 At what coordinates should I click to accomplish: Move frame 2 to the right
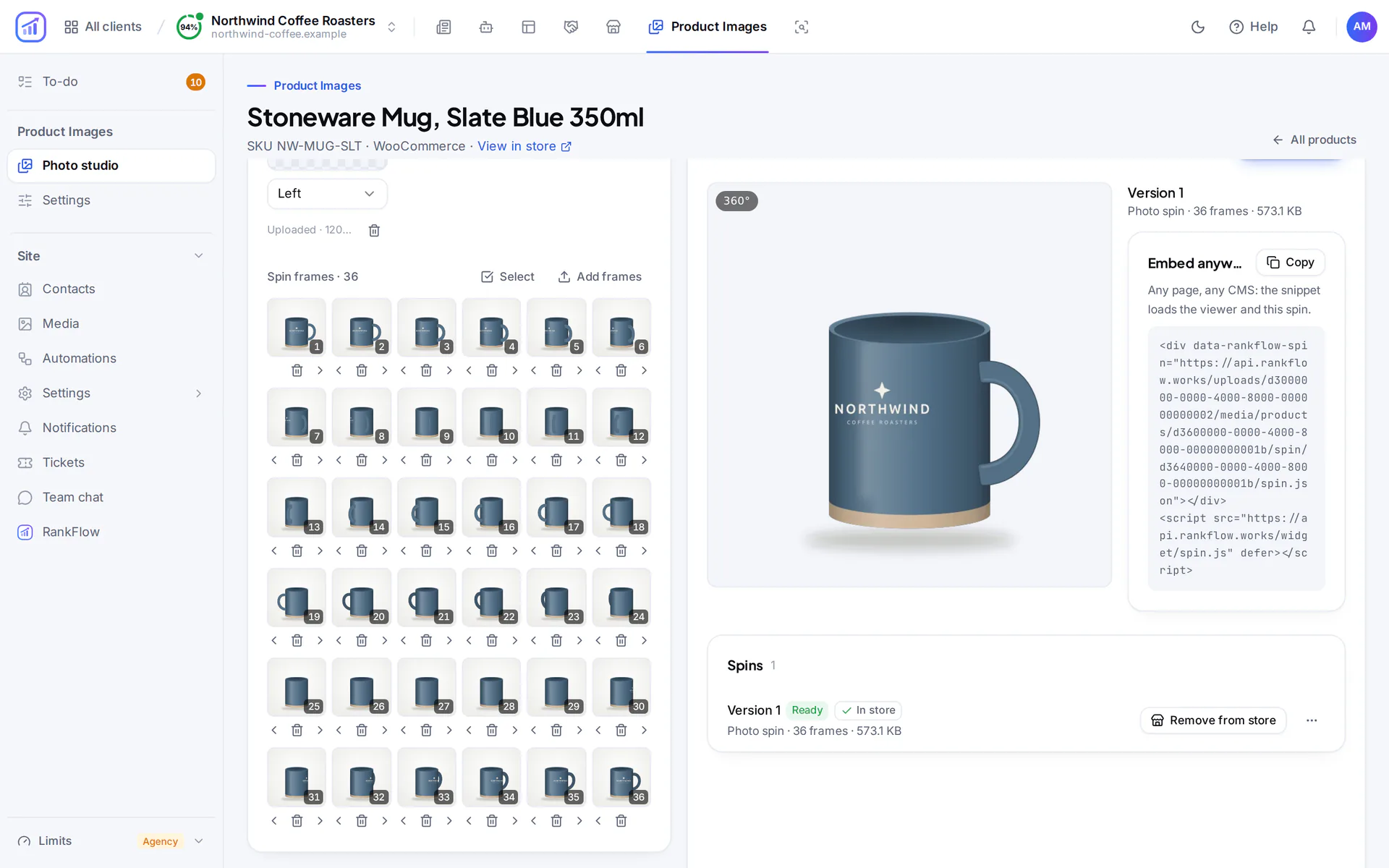point(384,370)
